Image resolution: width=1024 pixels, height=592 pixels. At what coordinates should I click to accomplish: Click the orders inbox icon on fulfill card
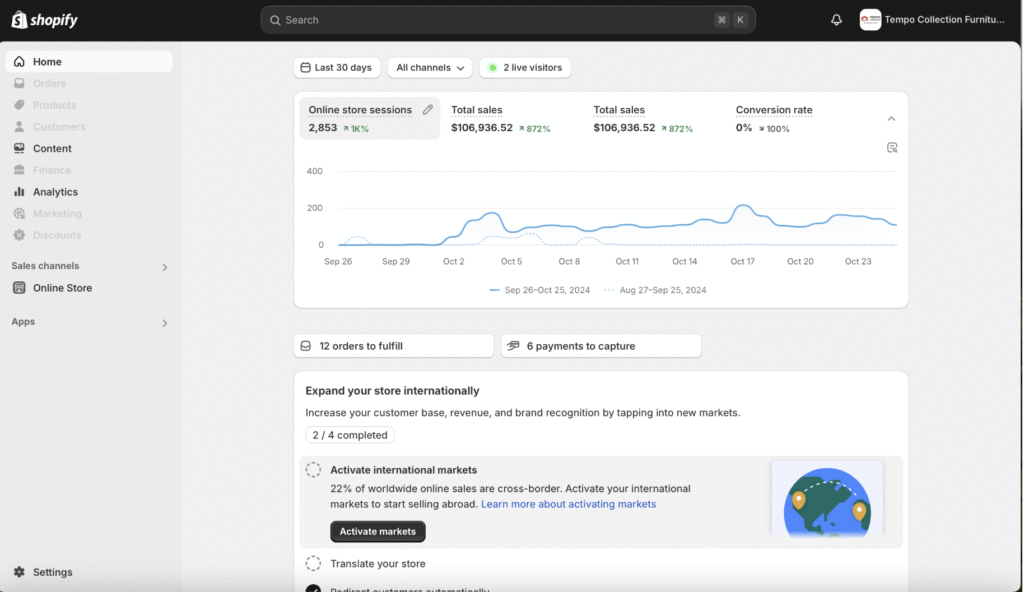coord(306,346)
